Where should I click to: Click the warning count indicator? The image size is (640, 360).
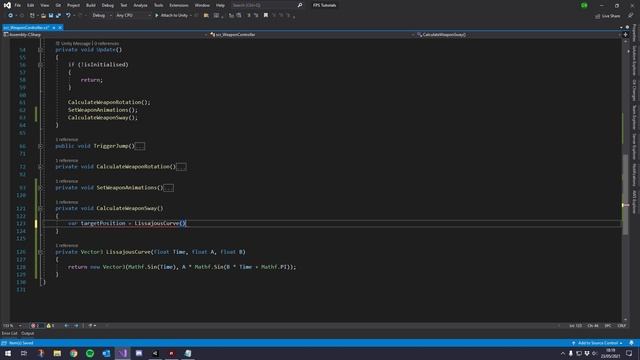coord(50,326)
